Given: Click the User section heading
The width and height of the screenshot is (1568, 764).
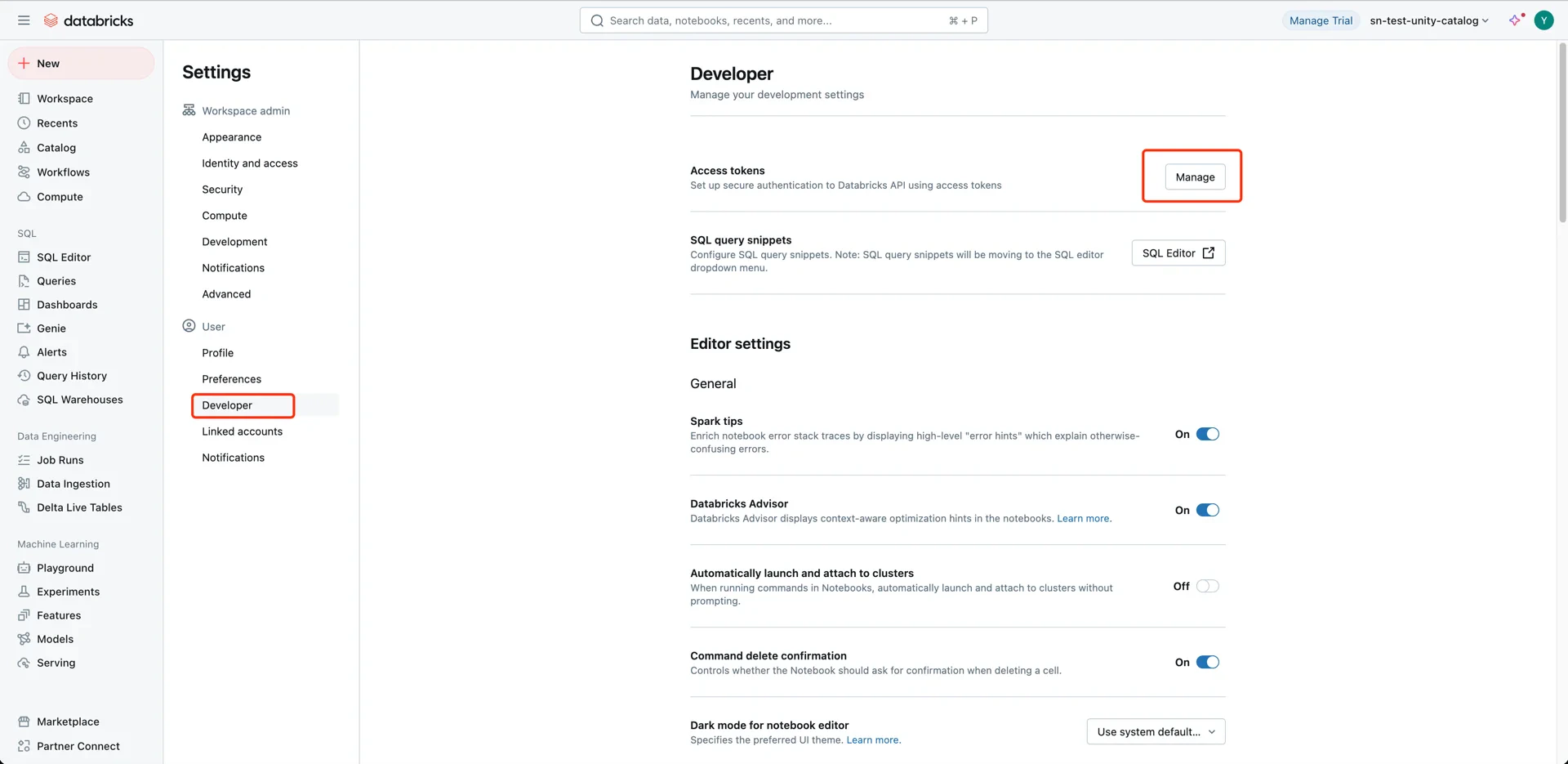Looking at the screenshot, I should [213, 326].
